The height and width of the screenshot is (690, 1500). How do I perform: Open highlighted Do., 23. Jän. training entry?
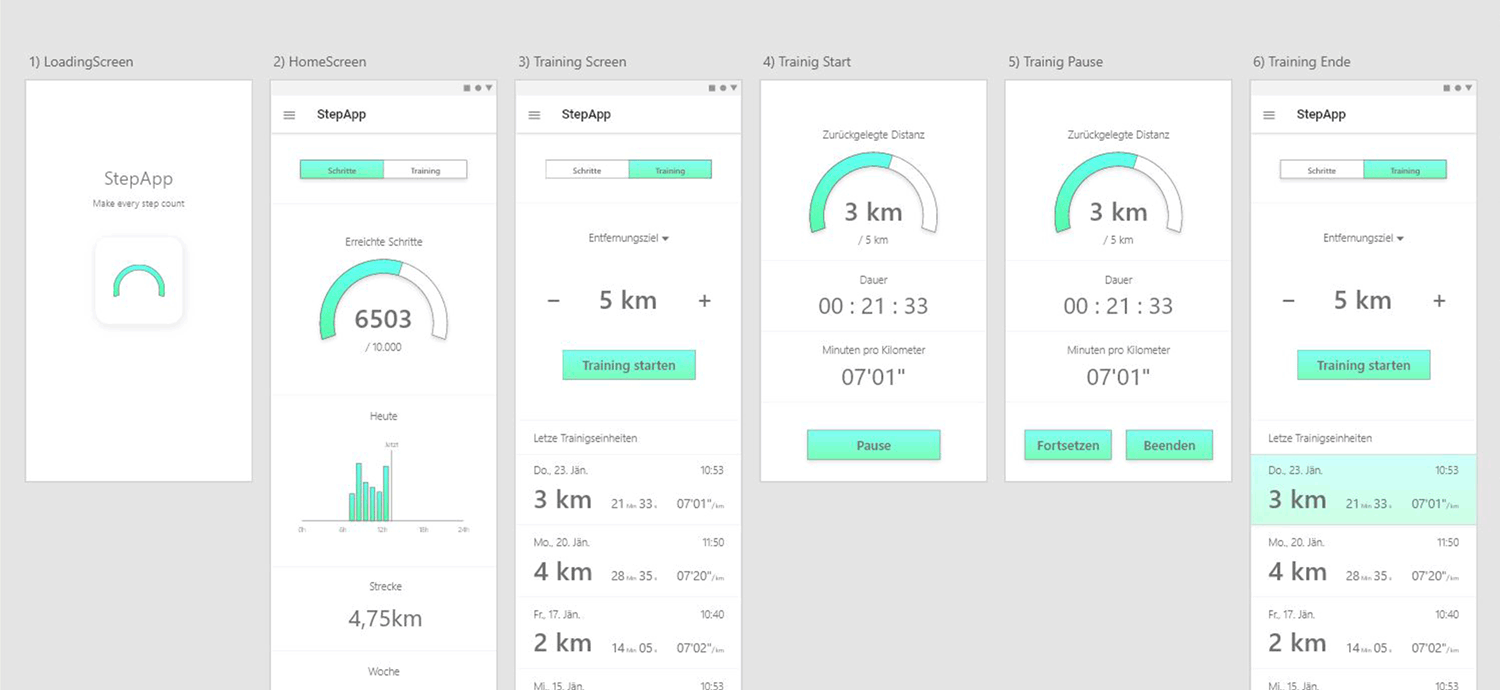(x=1363, y=489)
